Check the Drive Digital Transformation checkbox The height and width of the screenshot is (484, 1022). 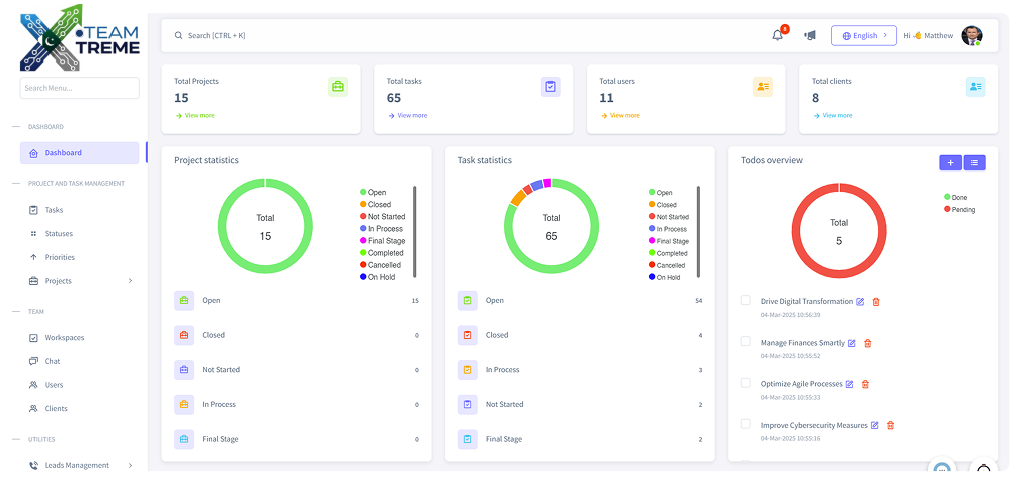[745, 300]
